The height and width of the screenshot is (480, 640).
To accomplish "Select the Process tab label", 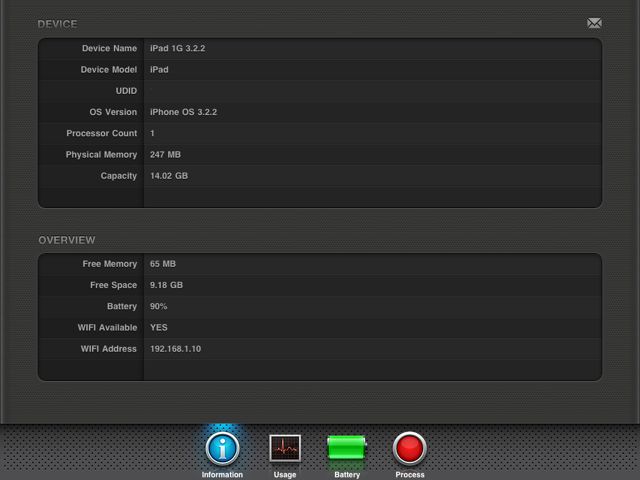I will (410, 475).
